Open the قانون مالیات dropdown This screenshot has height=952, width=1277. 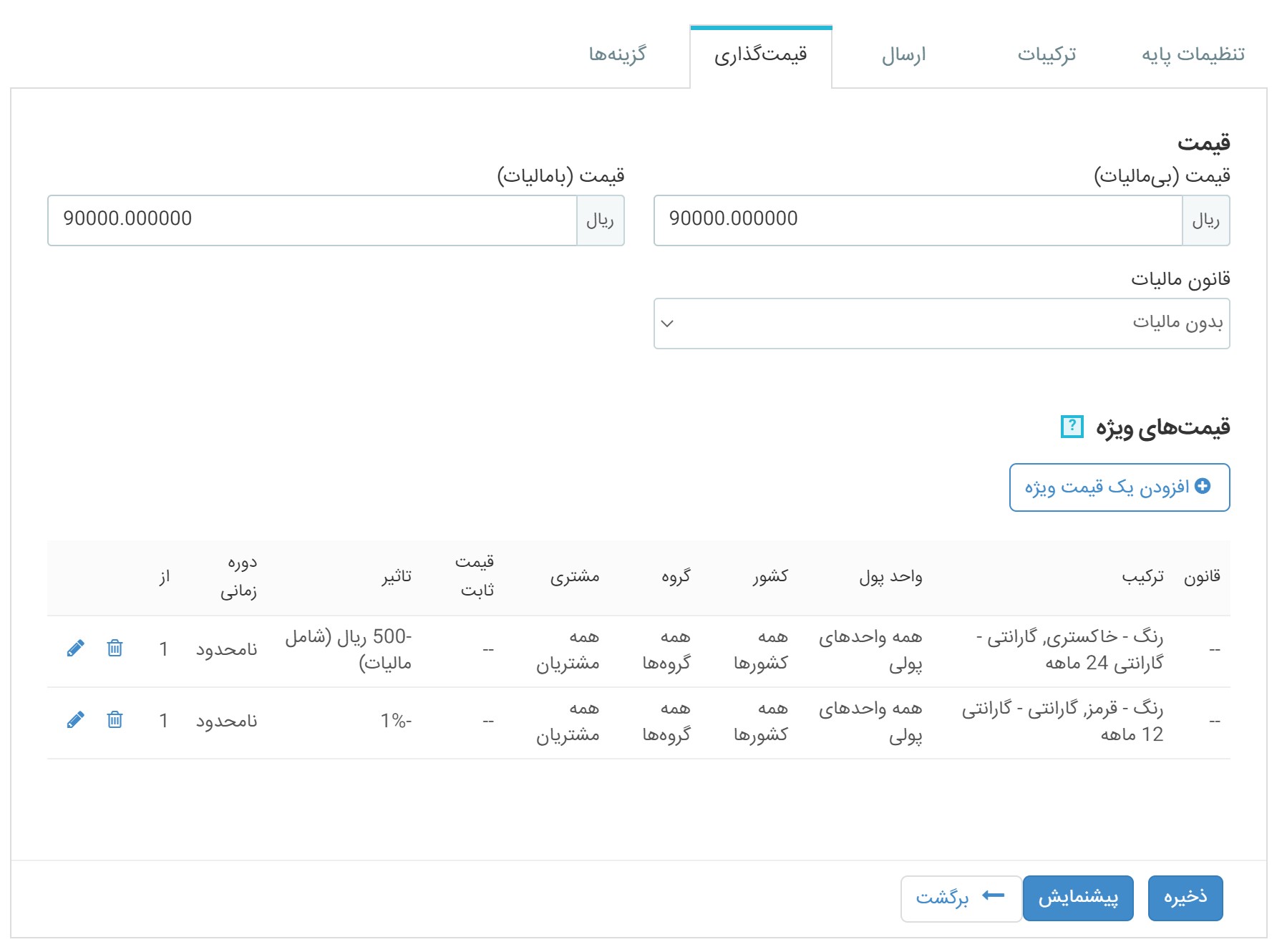click(x=942, y=324)
